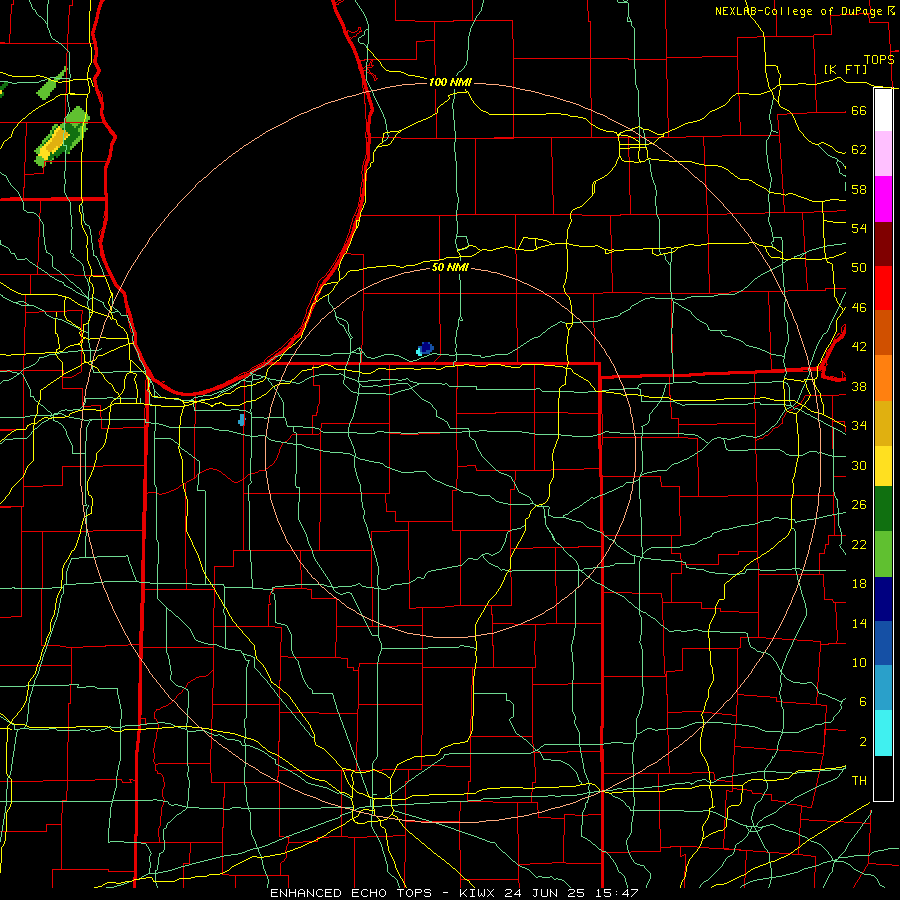This screenshot has height=900, width=900.
Task: Click the 'KIWX' radar site identifier
Action: (x=479, y=893)
